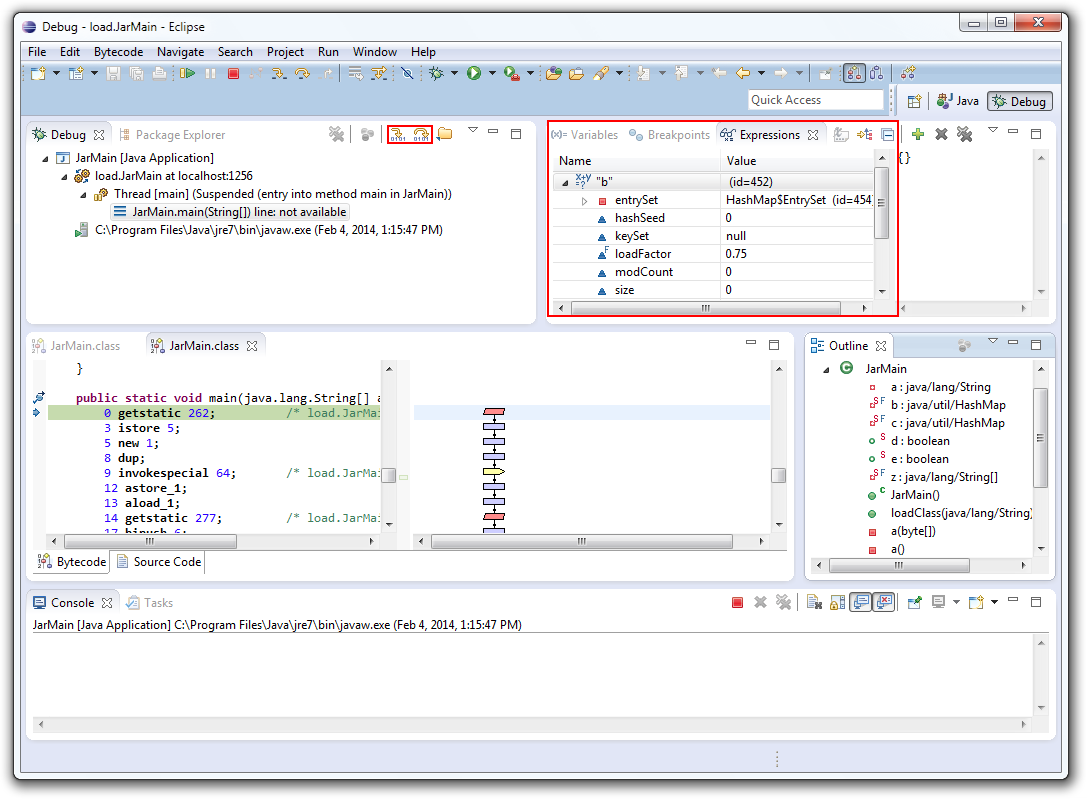1087x799 pixels.
Task: Click the Open Perspective icon
Action: (914, 101)
